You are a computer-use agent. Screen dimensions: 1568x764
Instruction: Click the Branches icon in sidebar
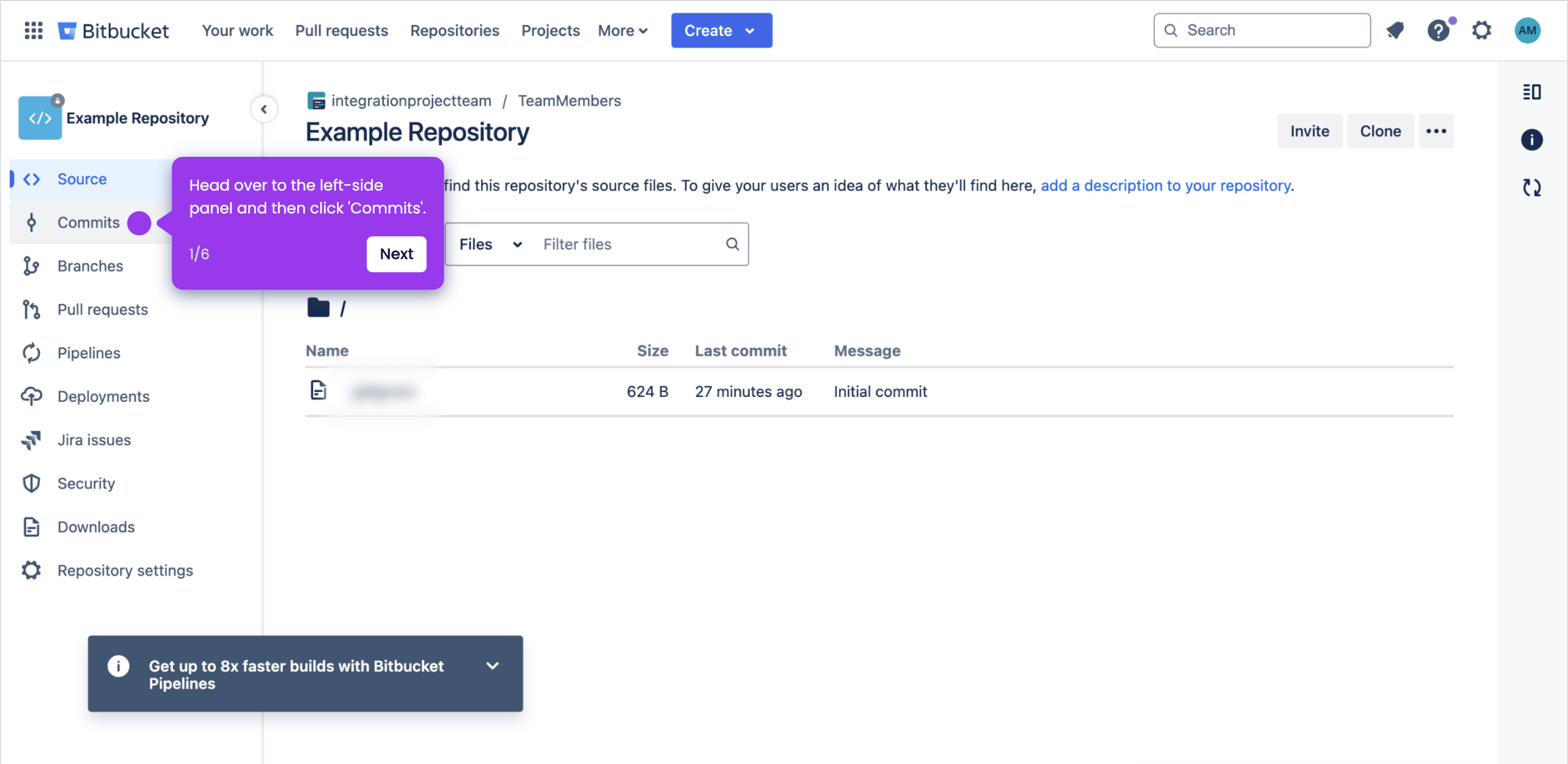tap(32, 266)
